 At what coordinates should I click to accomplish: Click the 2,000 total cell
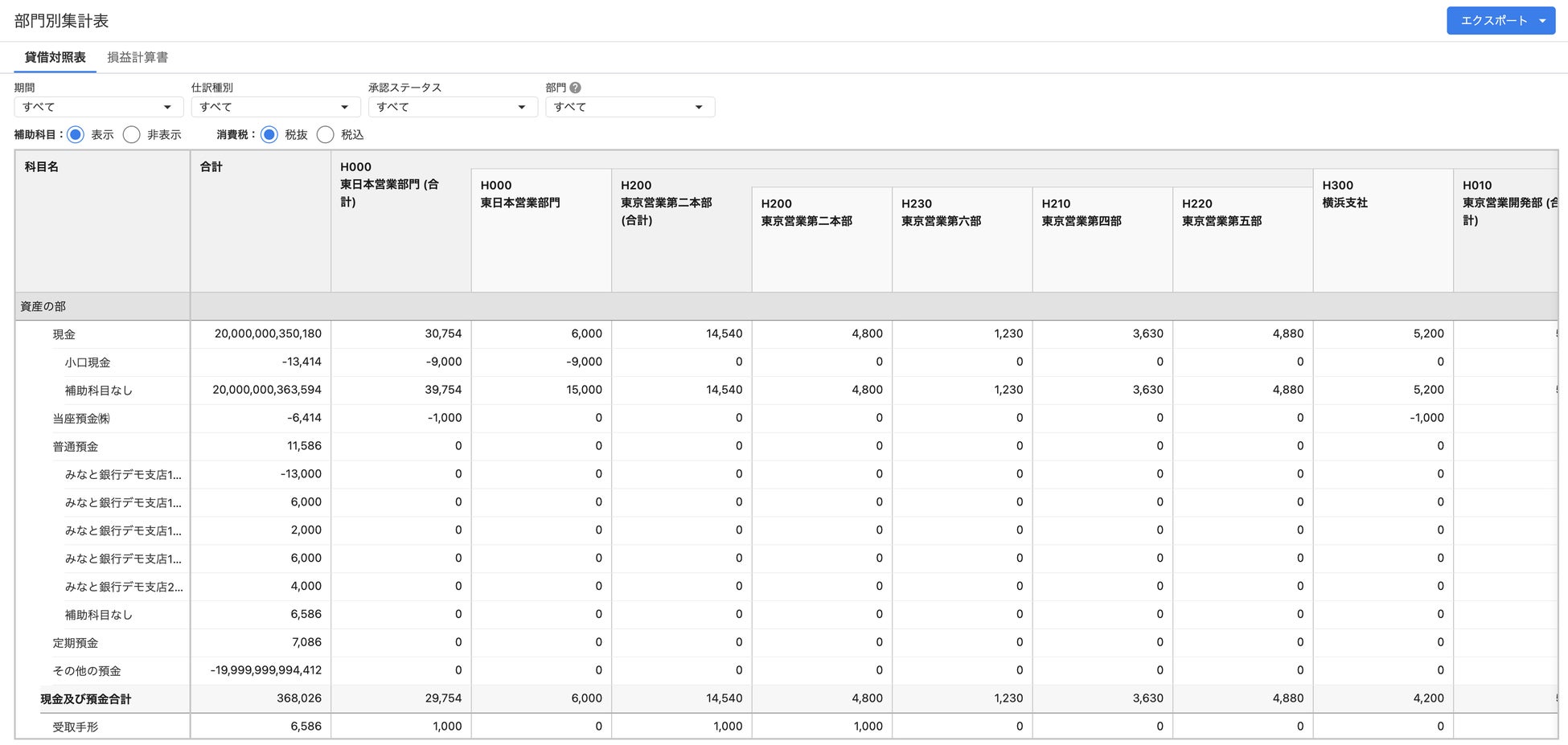pos(261,530)
